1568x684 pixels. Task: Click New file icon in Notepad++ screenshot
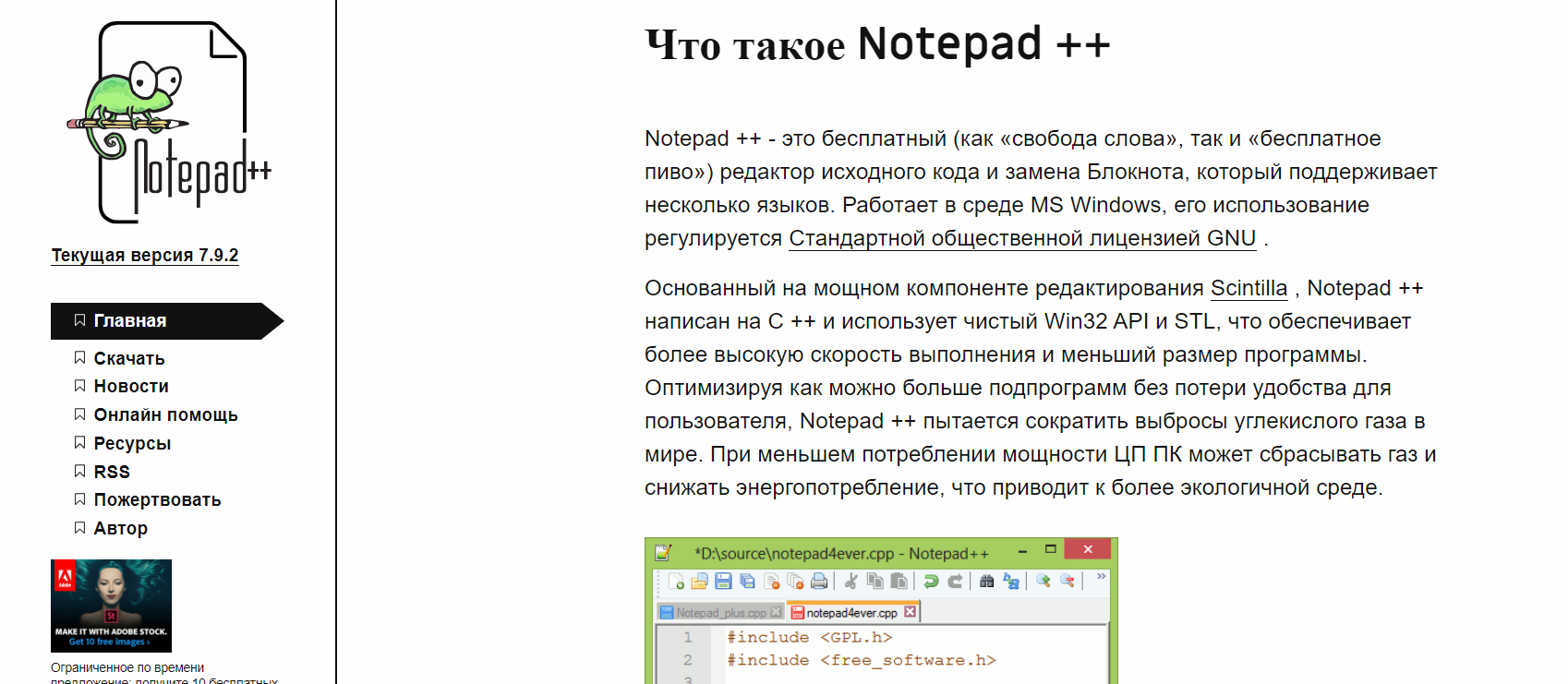676,581
